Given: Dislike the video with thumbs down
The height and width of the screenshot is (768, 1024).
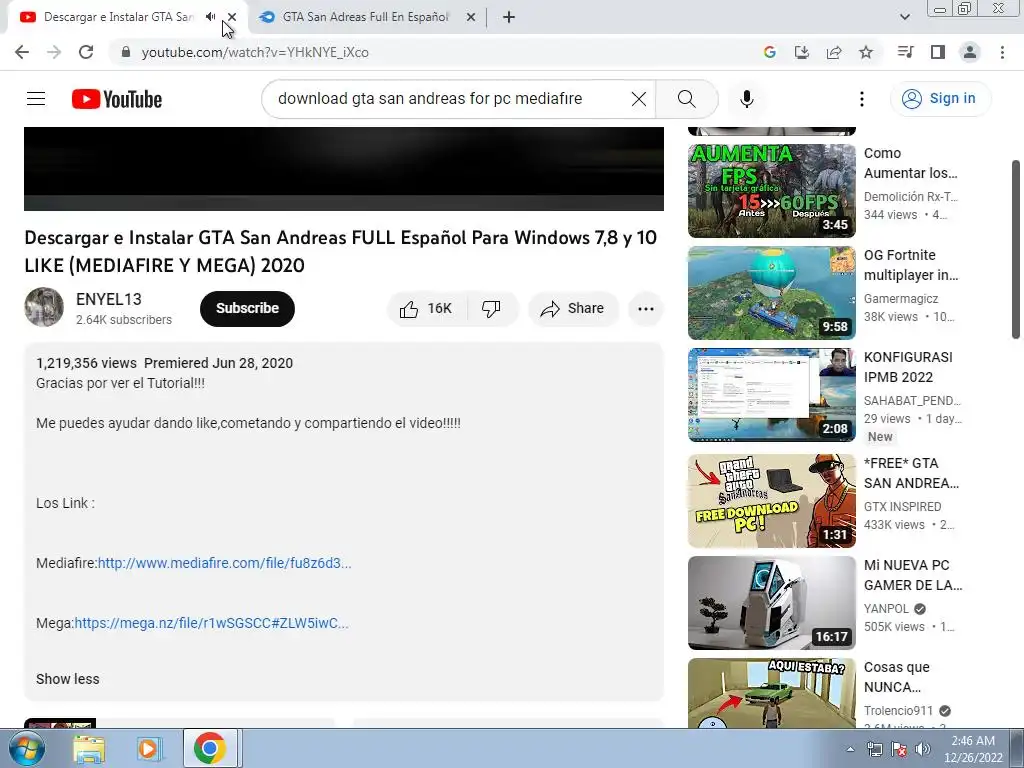Looking at the screenshot, I should 492,308.
